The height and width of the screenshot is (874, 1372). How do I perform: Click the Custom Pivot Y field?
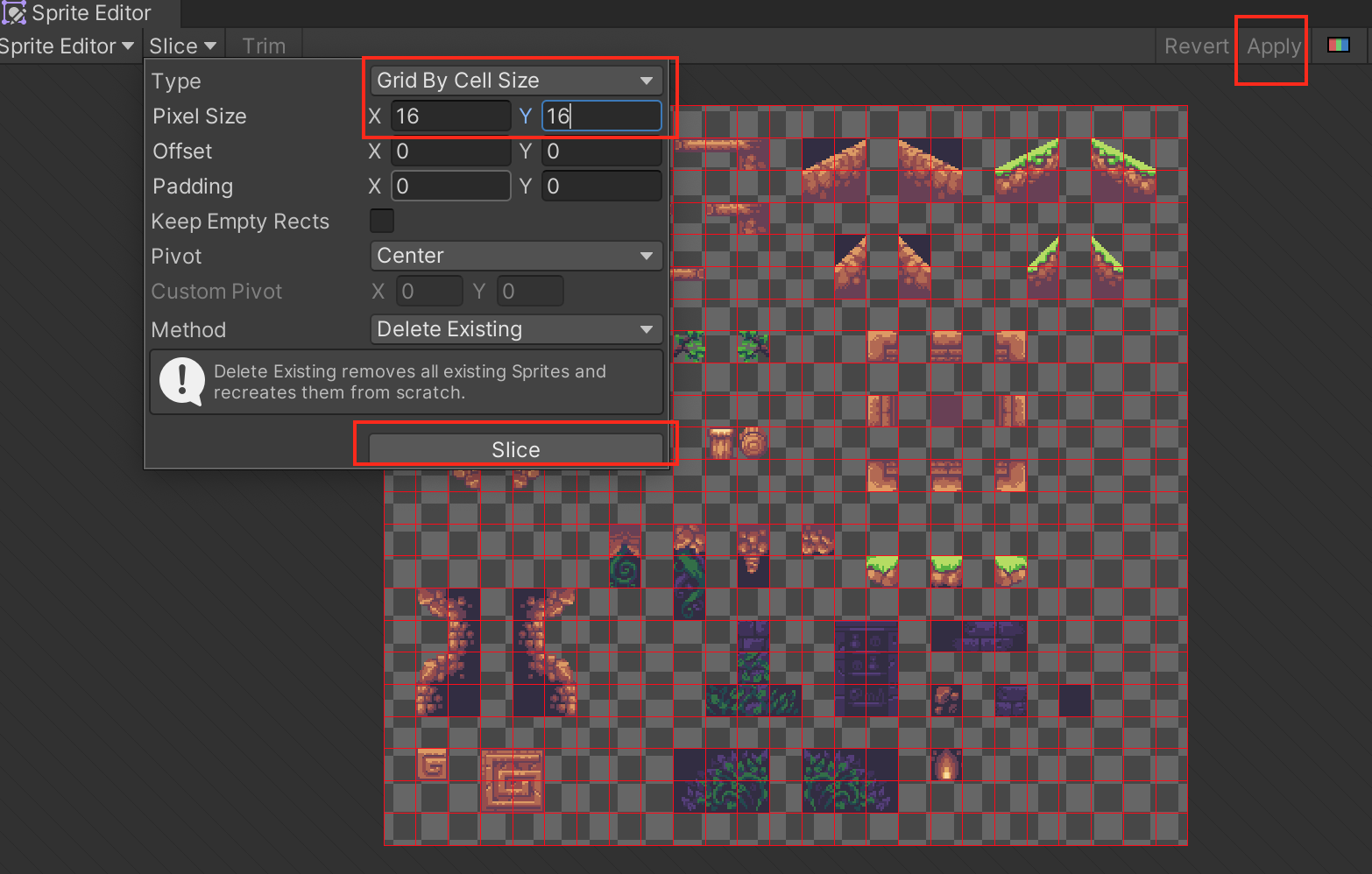[530, 291]
